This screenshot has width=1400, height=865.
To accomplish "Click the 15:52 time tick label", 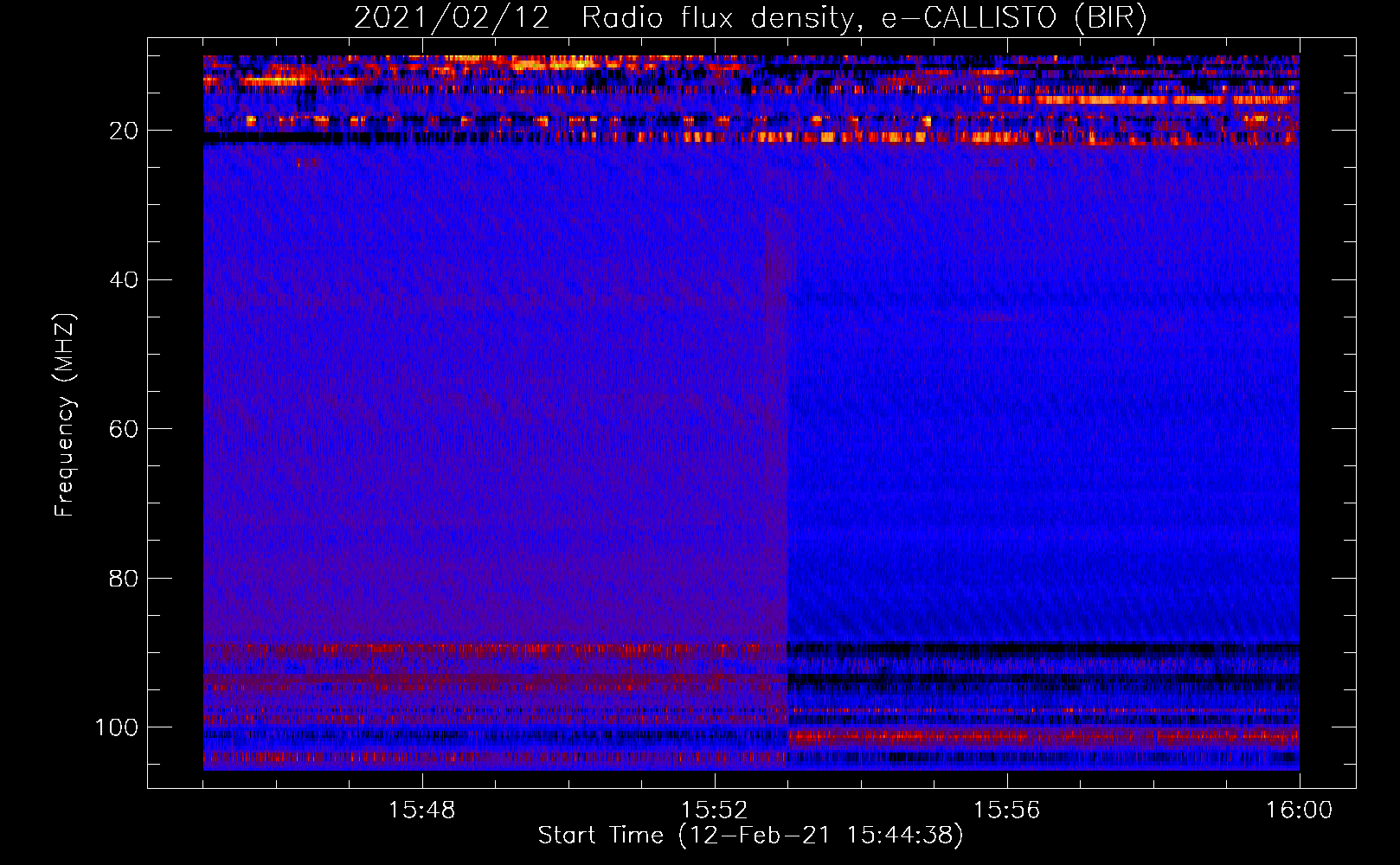I will click(714, 811).
